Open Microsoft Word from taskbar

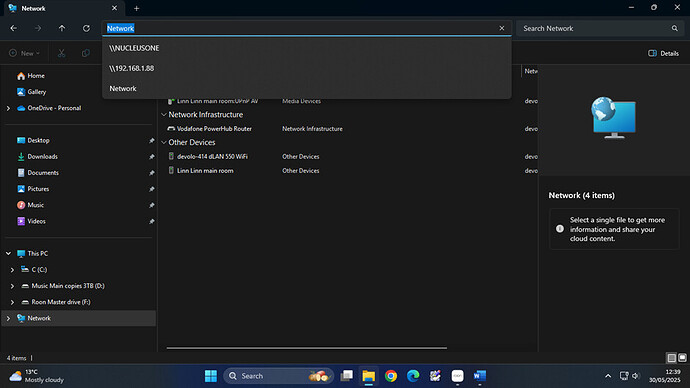(x=480, y=376)
